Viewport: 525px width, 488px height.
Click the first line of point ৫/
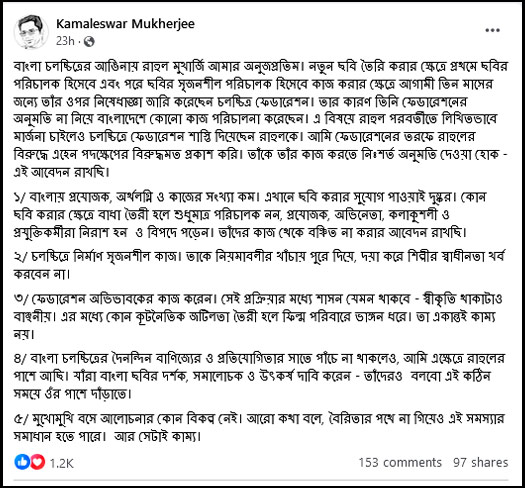pyautogui.click(x=258, y=419)
